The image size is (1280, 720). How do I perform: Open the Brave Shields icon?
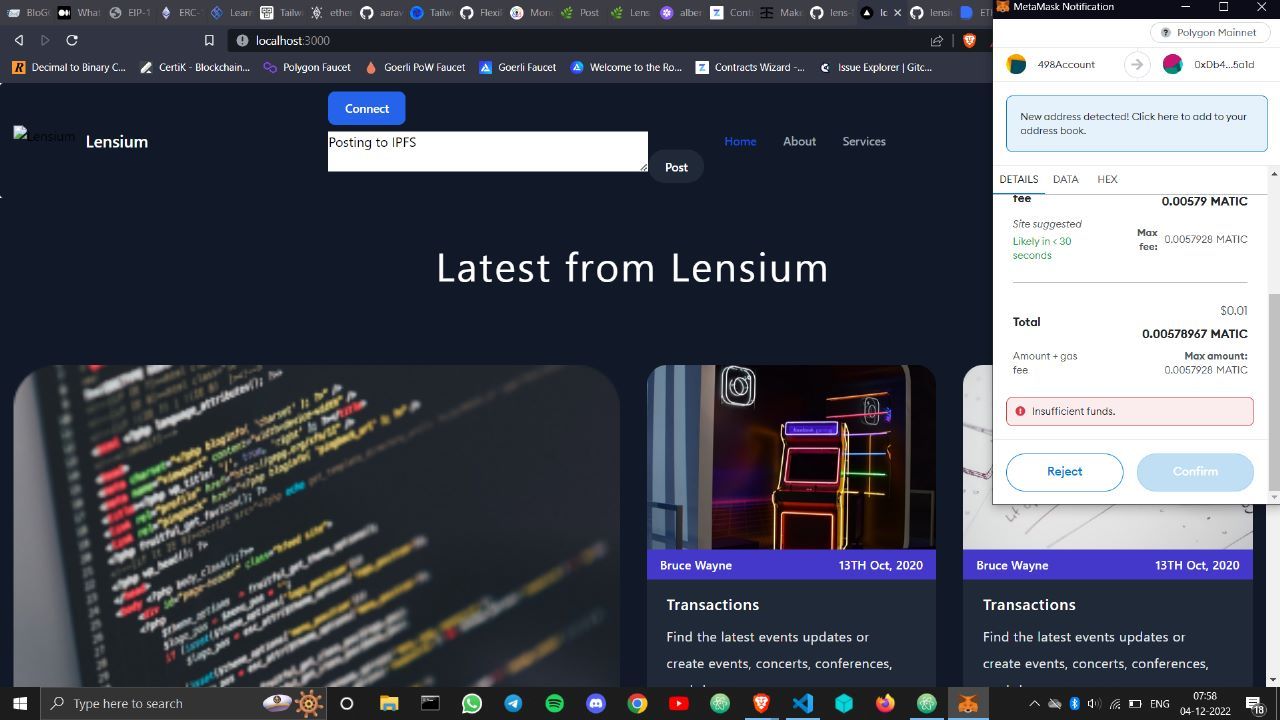point(969,40)
